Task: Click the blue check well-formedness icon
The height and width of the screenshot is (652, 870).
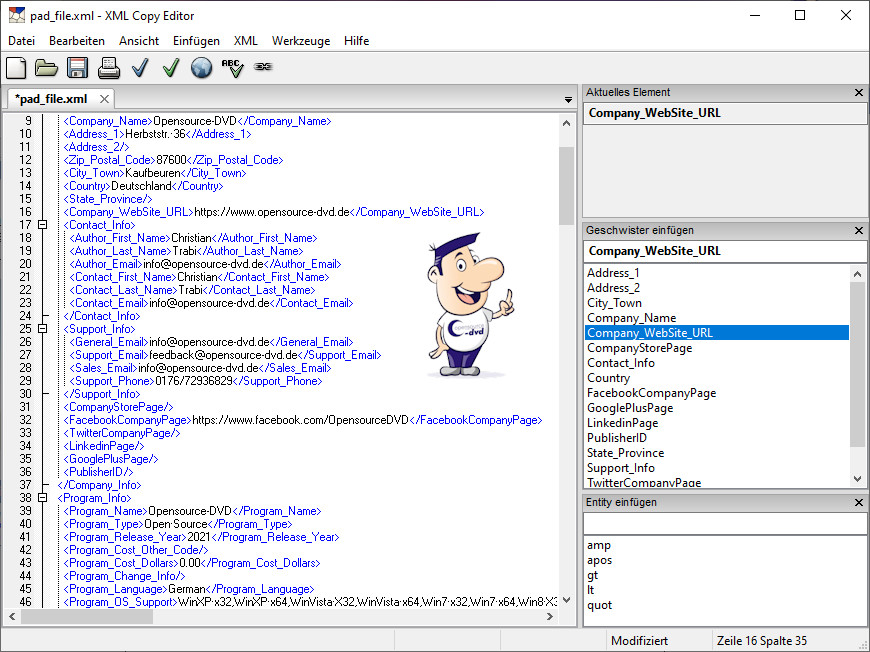Action: click(x=140, y=68)
